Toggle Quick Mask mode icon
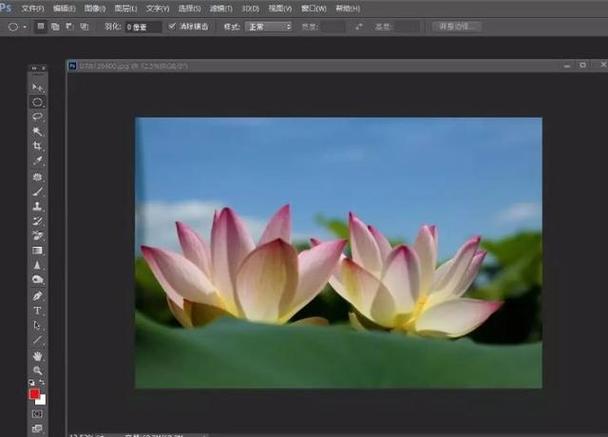 tap(38, 412)
